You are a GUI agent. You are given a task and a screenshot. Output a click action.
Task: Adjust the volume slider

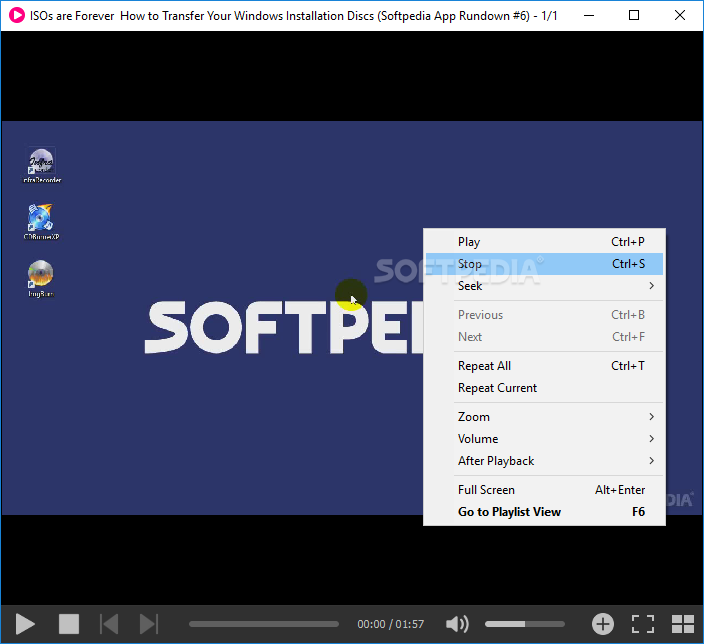pos(524,624)
